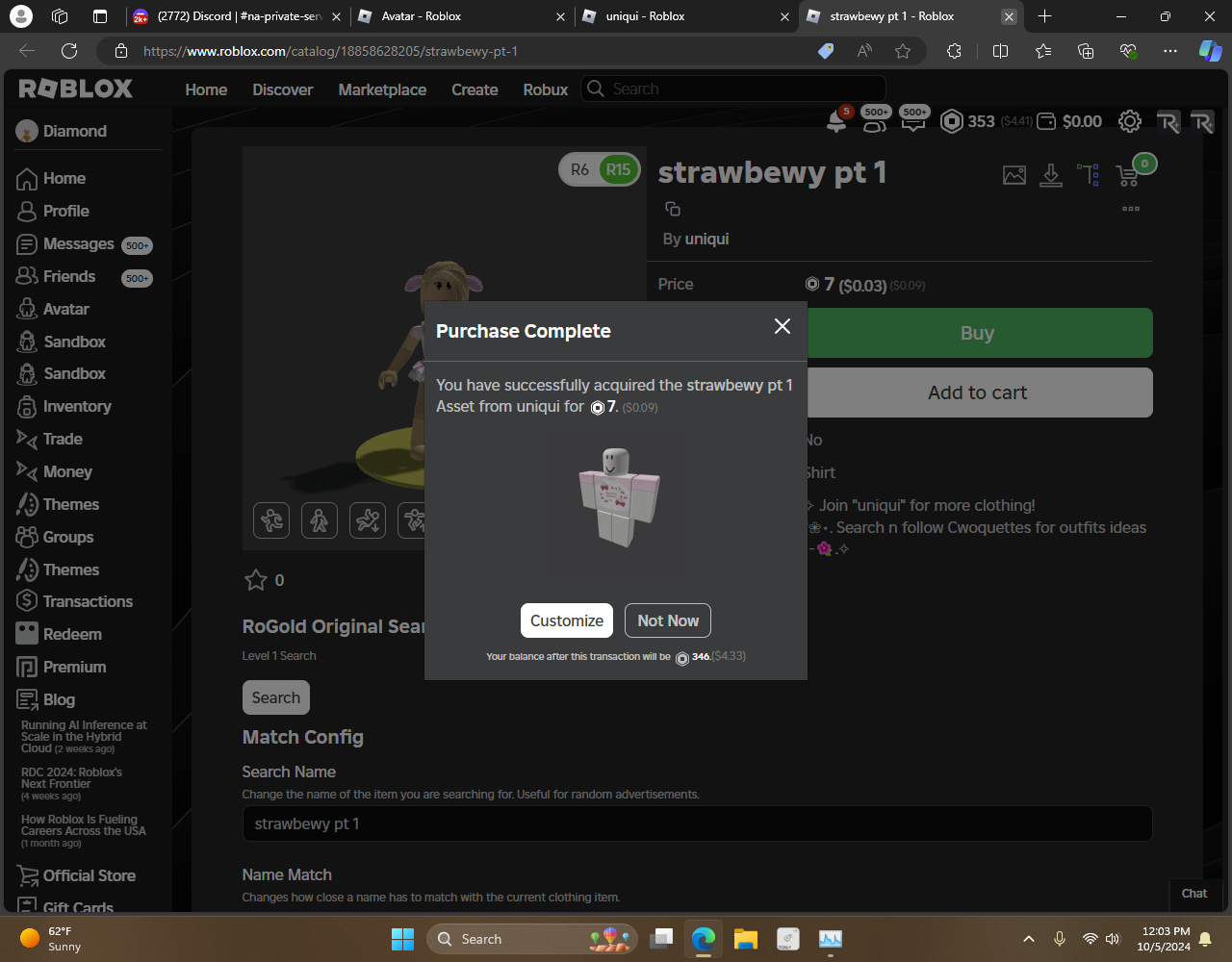Viewport: 1232px width, 962px height.
Task: Add this page to favorites star
Action: click(903, 51)
